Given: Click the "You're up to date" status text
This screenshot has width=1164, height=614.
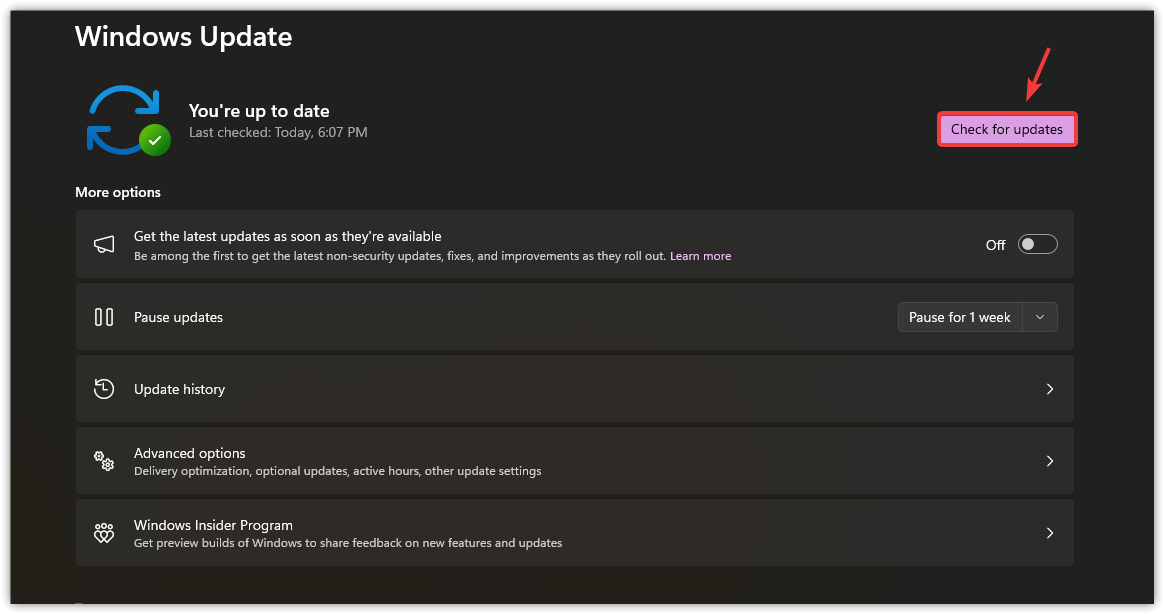Looking at the screenshot, I should [259, 111].
